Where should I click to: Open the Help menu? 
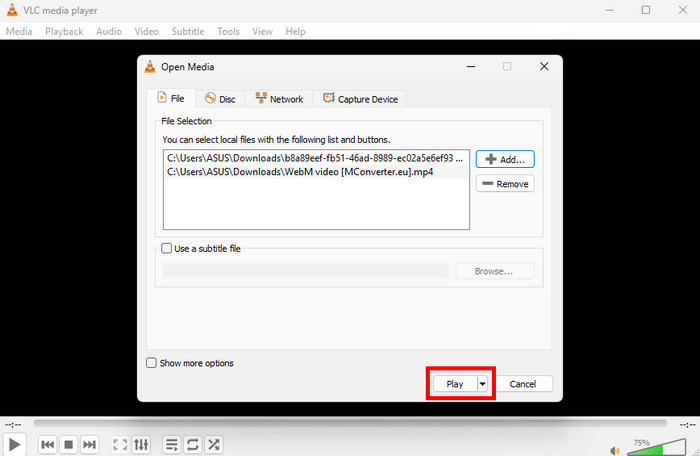pyautogui.click(x=295, y=31)
